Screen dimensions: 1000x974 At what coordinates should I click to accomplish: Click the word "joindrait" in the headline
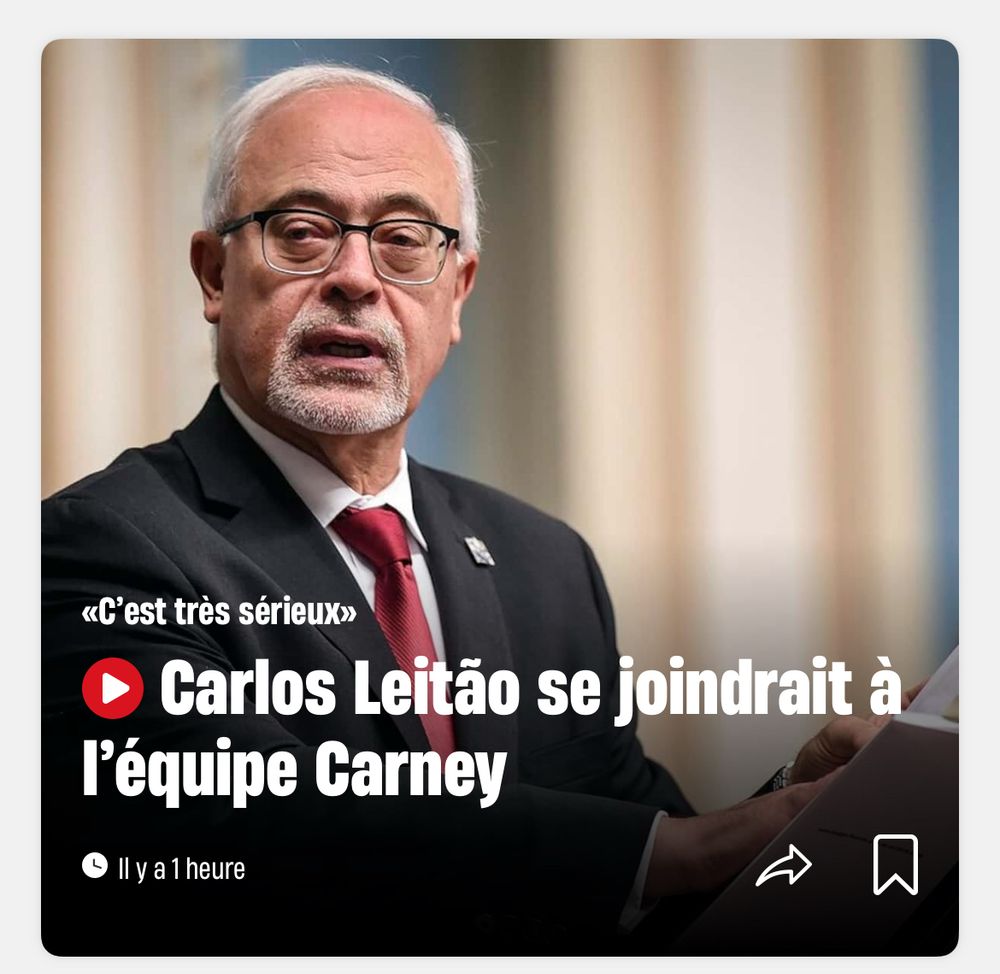click(733, 691)
